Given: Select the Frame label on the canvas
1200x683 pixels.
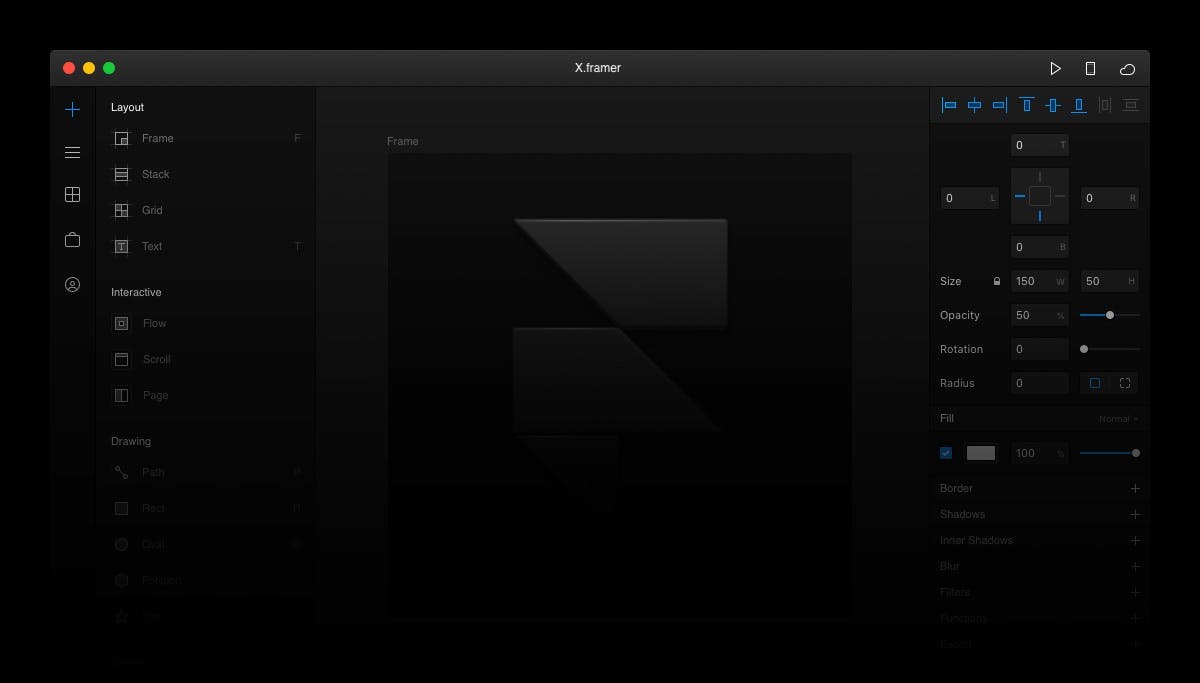Looking at the screenshot, I should pyautogui.click(x=403, y=141).
